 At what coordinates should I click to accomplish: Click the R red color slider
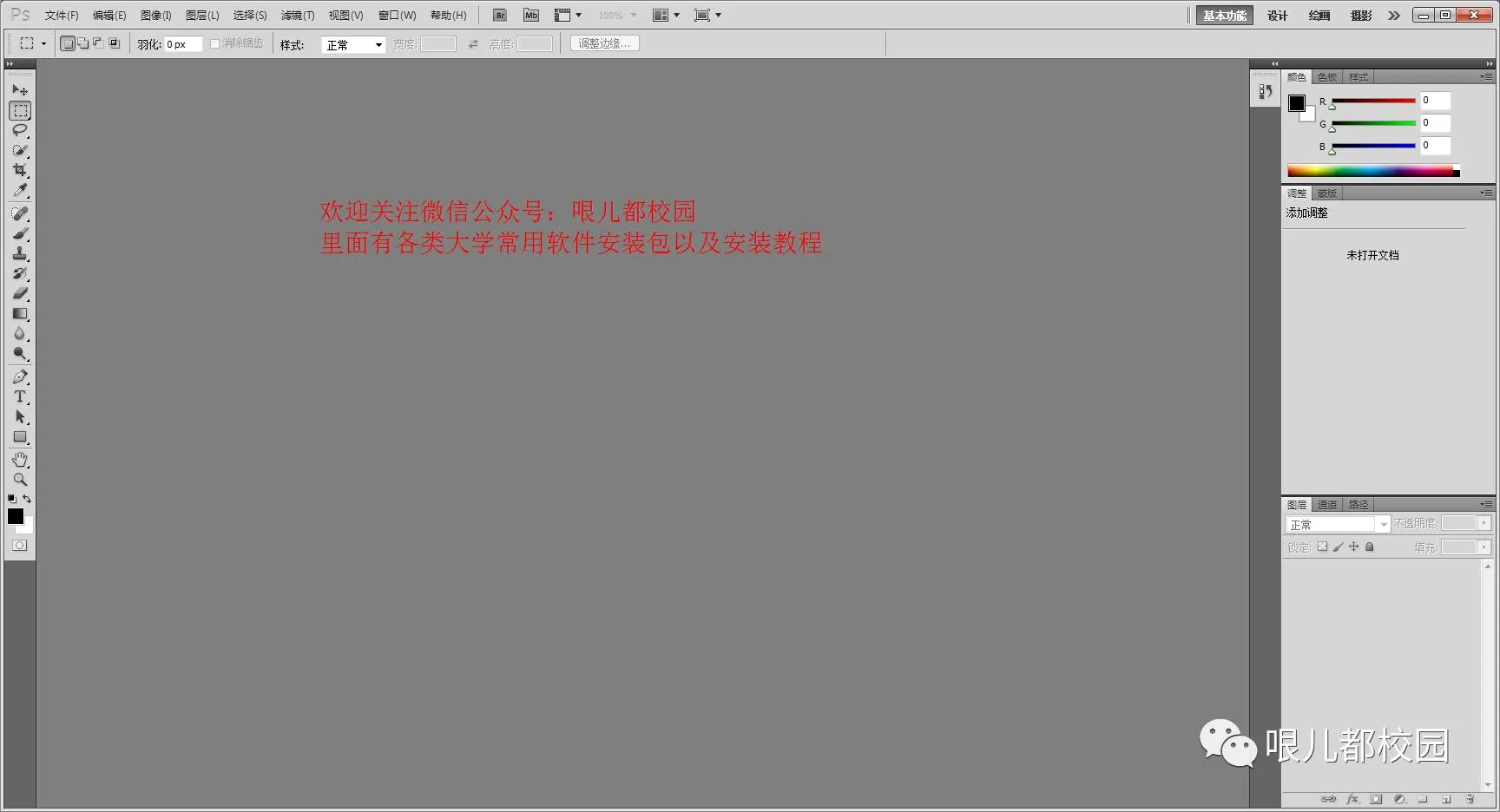coord(1373,101)
